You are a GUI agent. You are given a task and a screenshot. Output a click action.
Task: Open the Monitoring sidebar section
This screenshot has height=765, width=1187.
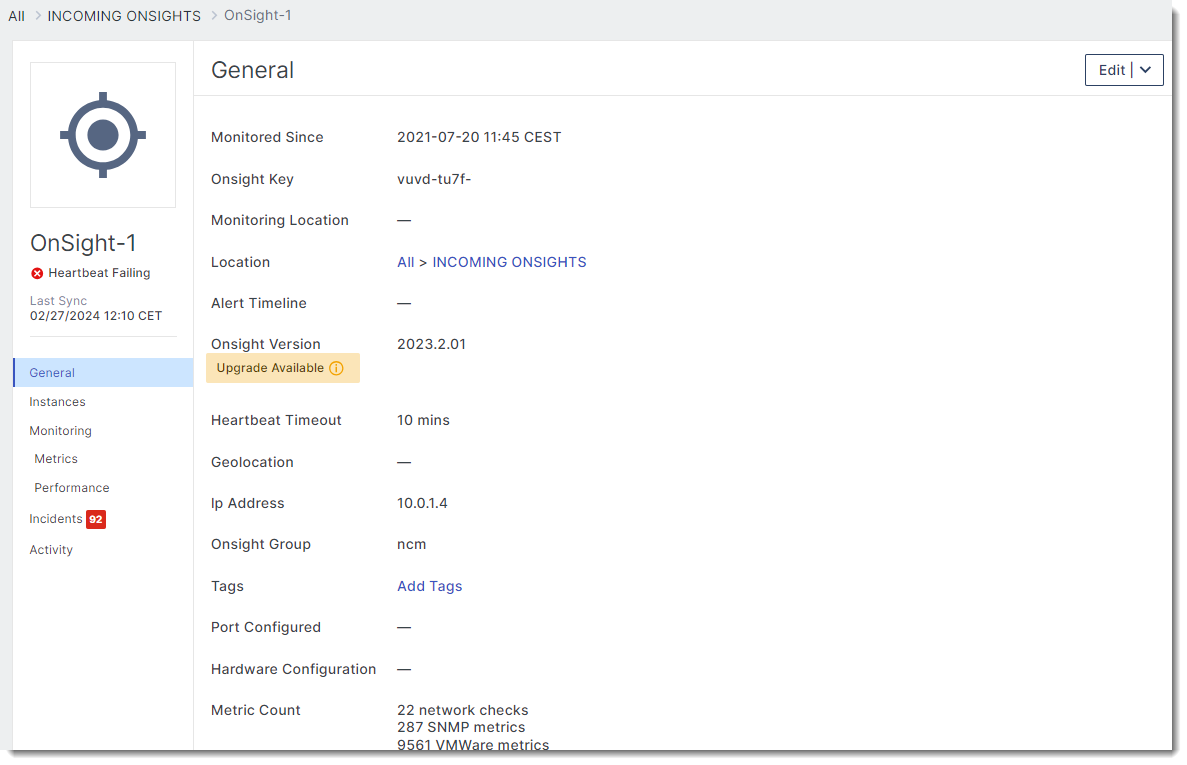coord(61,431)
